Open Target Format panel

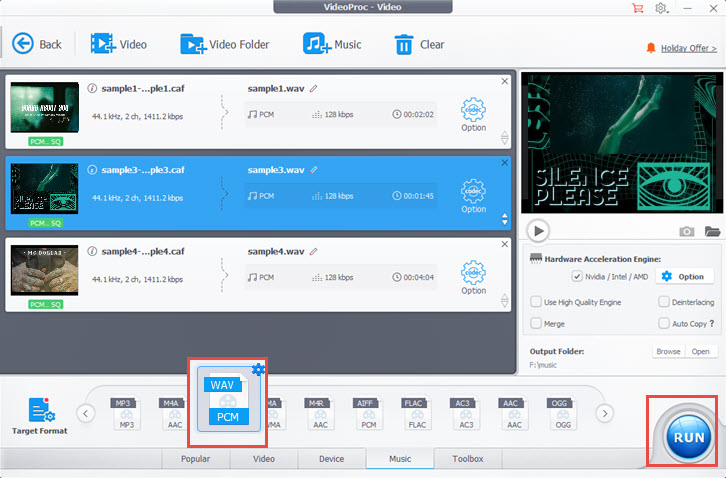pos(40,415)
